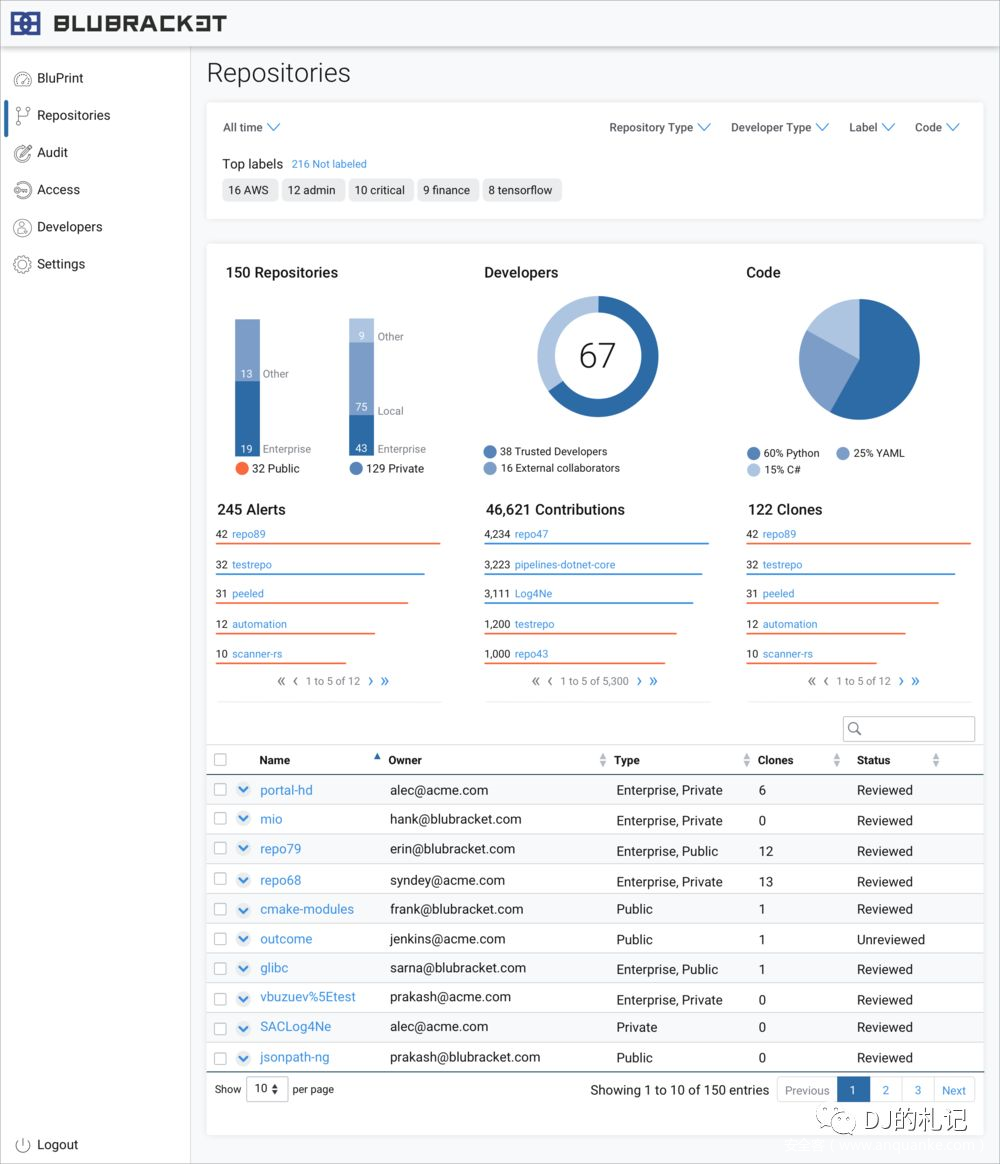
Task: Open Settings gear icon in sidebar
Action: coord(22,265)
